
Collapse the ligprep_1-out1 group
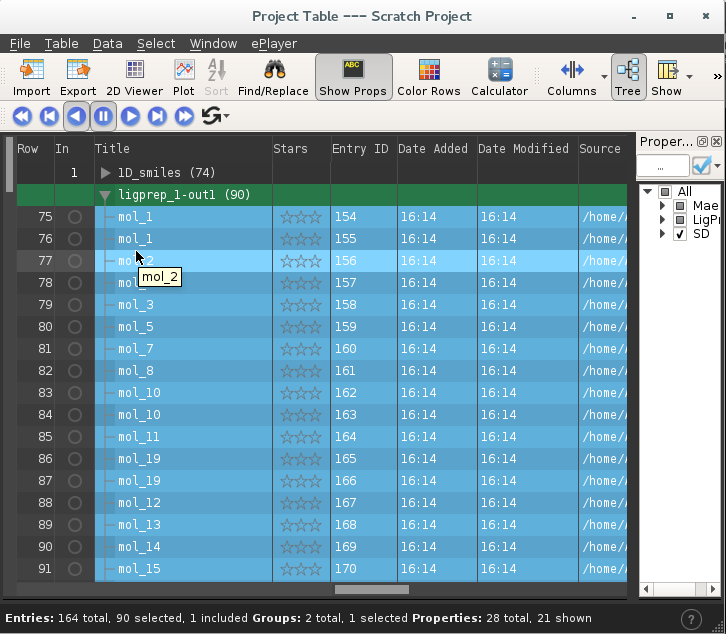pos(106,196)
